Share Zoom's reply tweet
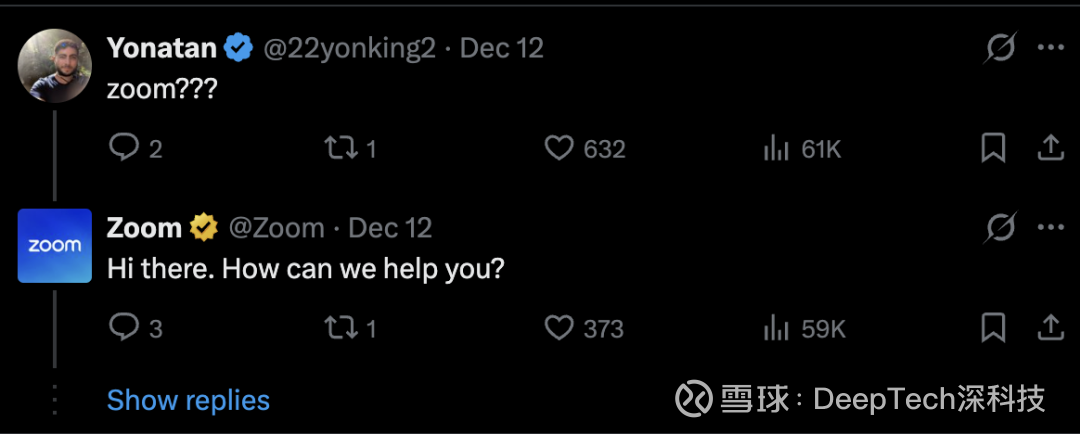The height and width of the screenshot is (434, 1080). point(1050,328)
